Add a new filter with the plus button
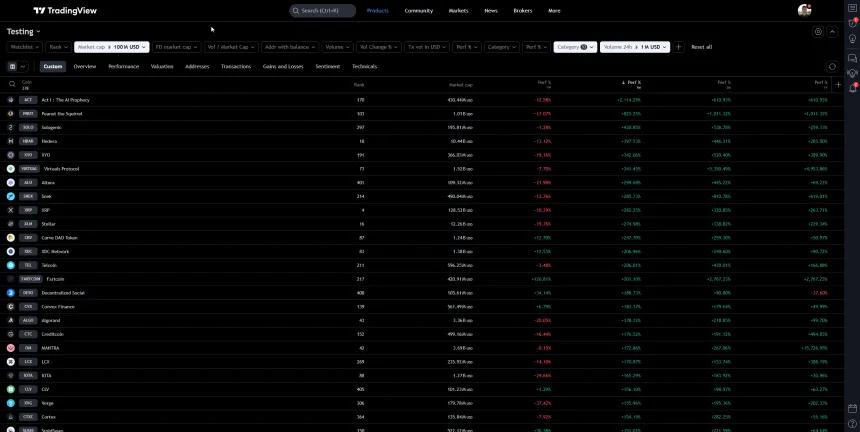860x432 pixels. pyautogui.click(x=678, y=47)
